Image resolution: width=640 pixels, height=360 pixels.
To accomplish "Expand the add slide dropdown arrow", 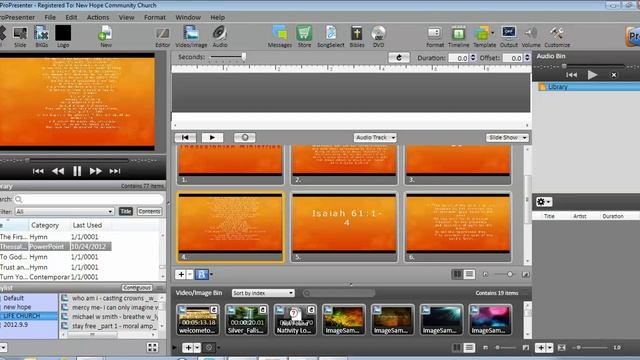I will (190, 274).
